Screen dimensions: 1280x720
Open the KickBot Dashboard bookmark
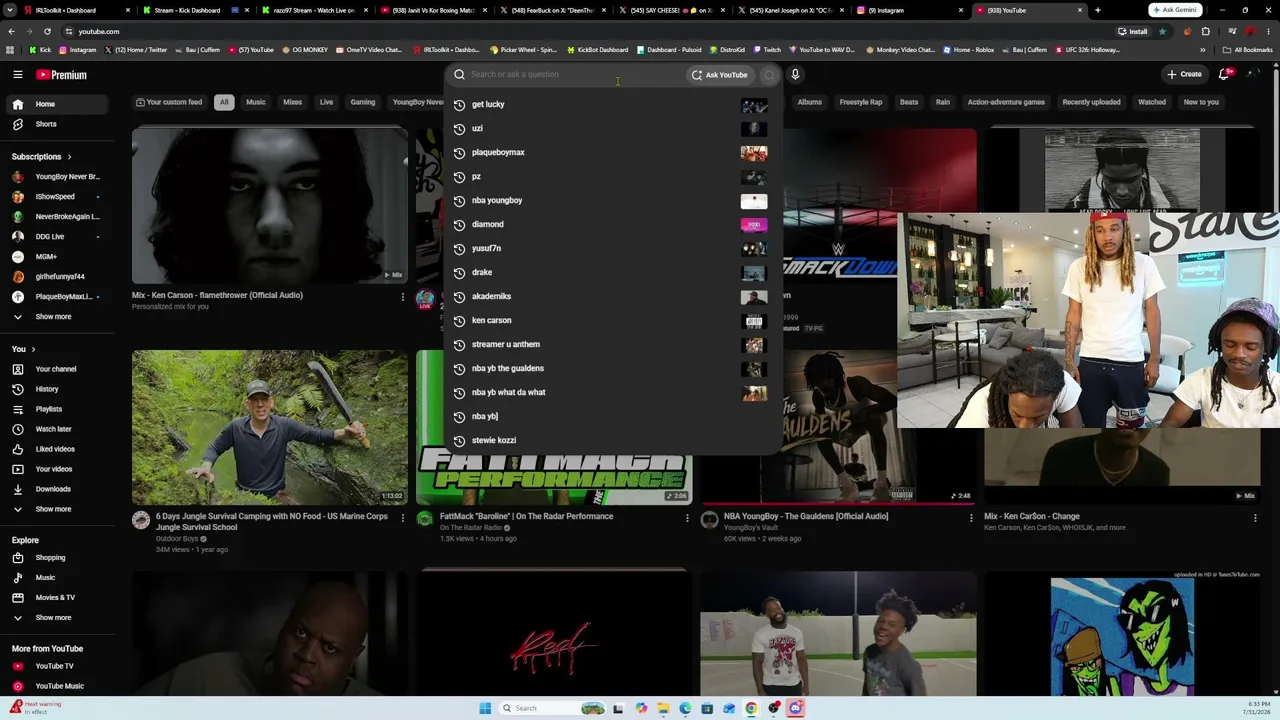597,50
